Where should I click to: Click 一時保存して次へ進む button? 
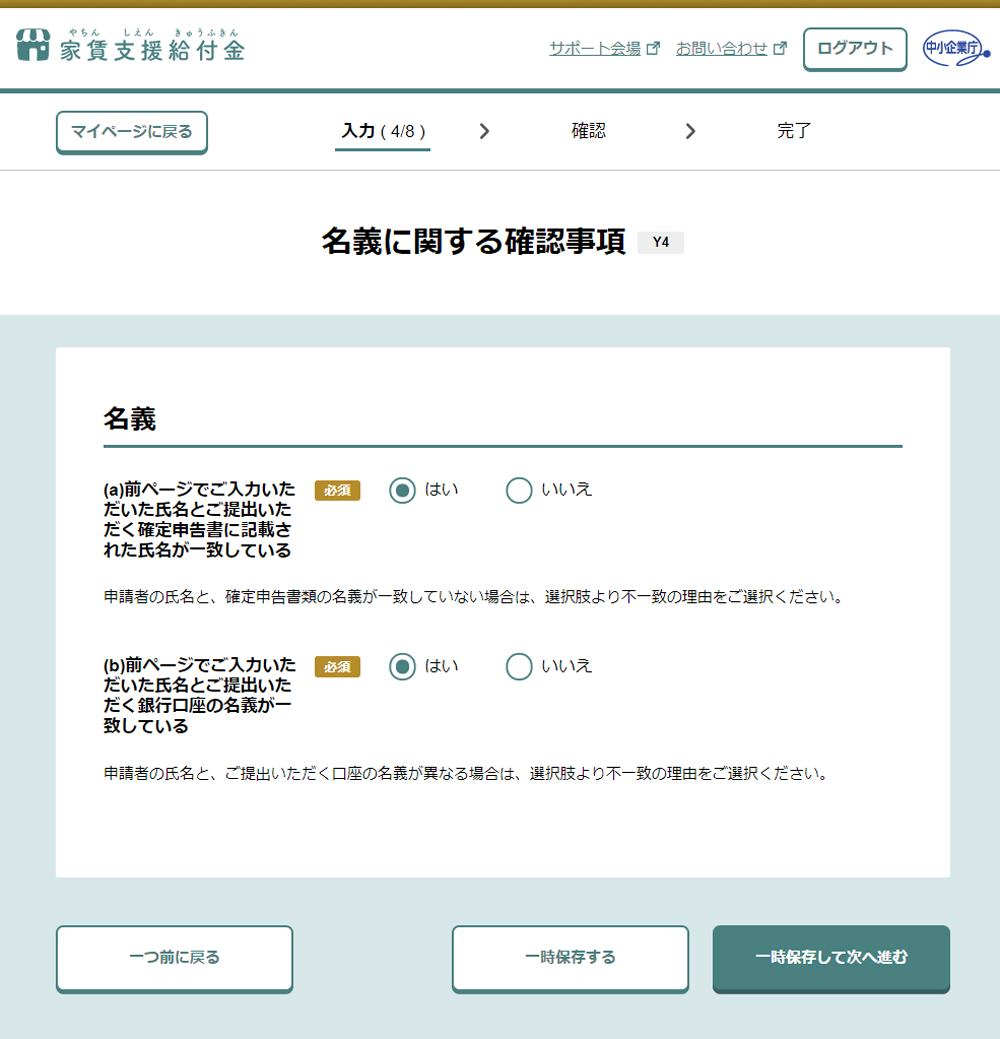(x=832, y=959)
